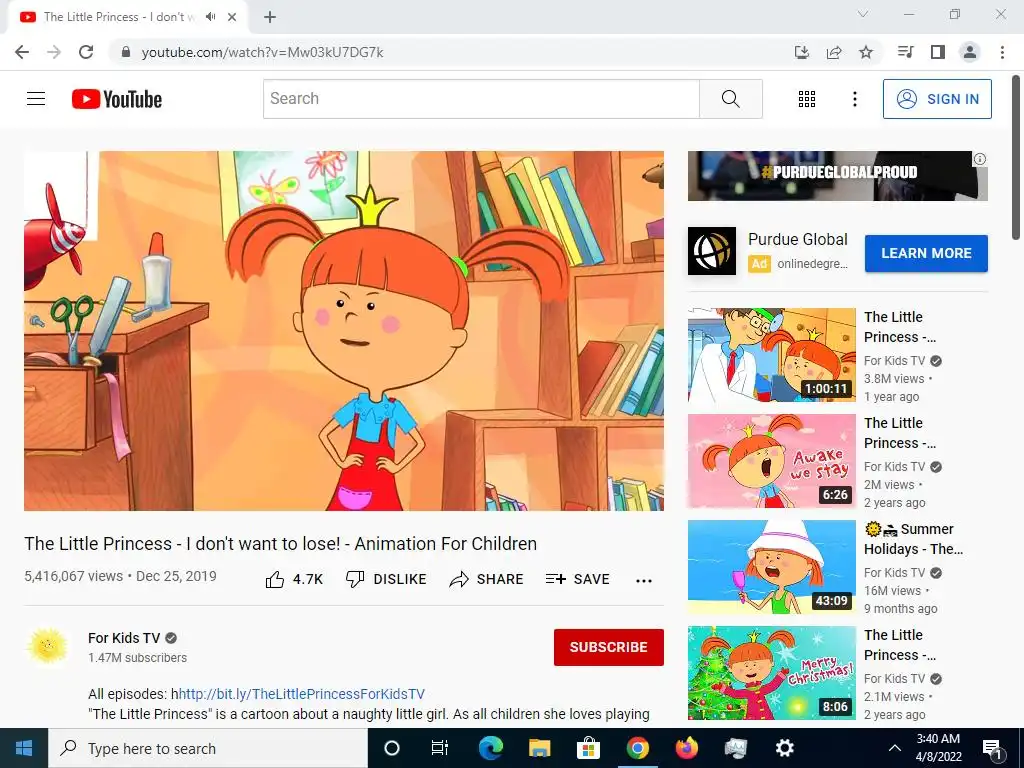
Task: Open the Chrome profile avatar
Action: pyautogui.click(x=970, y=52)
